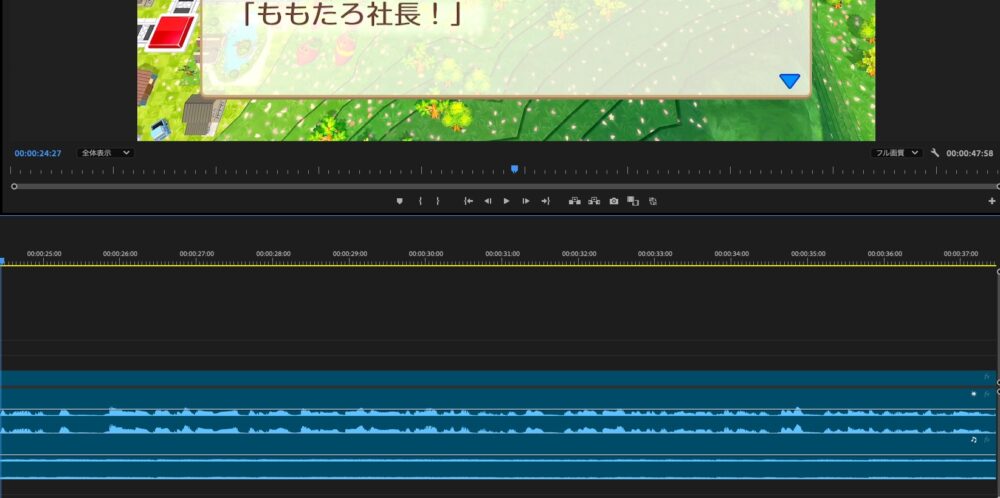1000x498 pixels.
Task: Click the Extract button
Action: point(594,201)
